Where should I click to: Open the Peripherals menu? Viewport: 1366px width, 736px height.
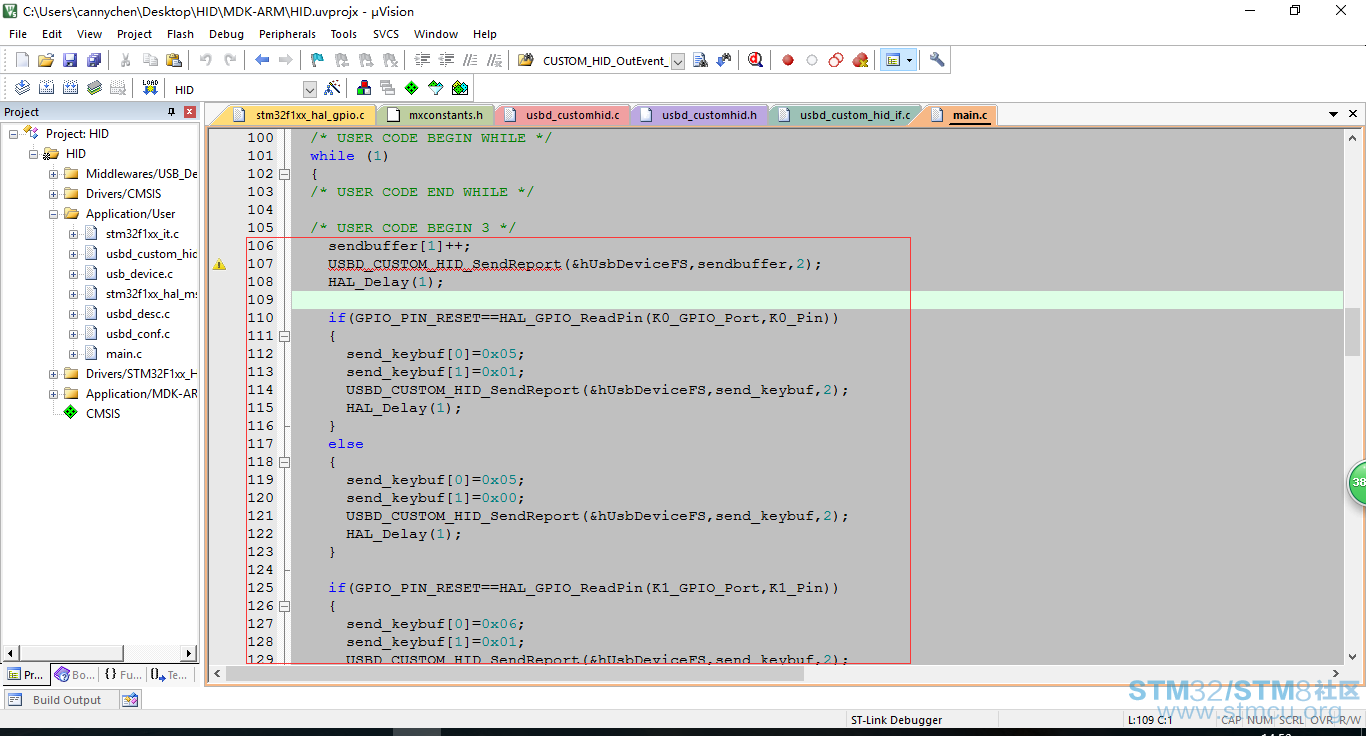287,34
